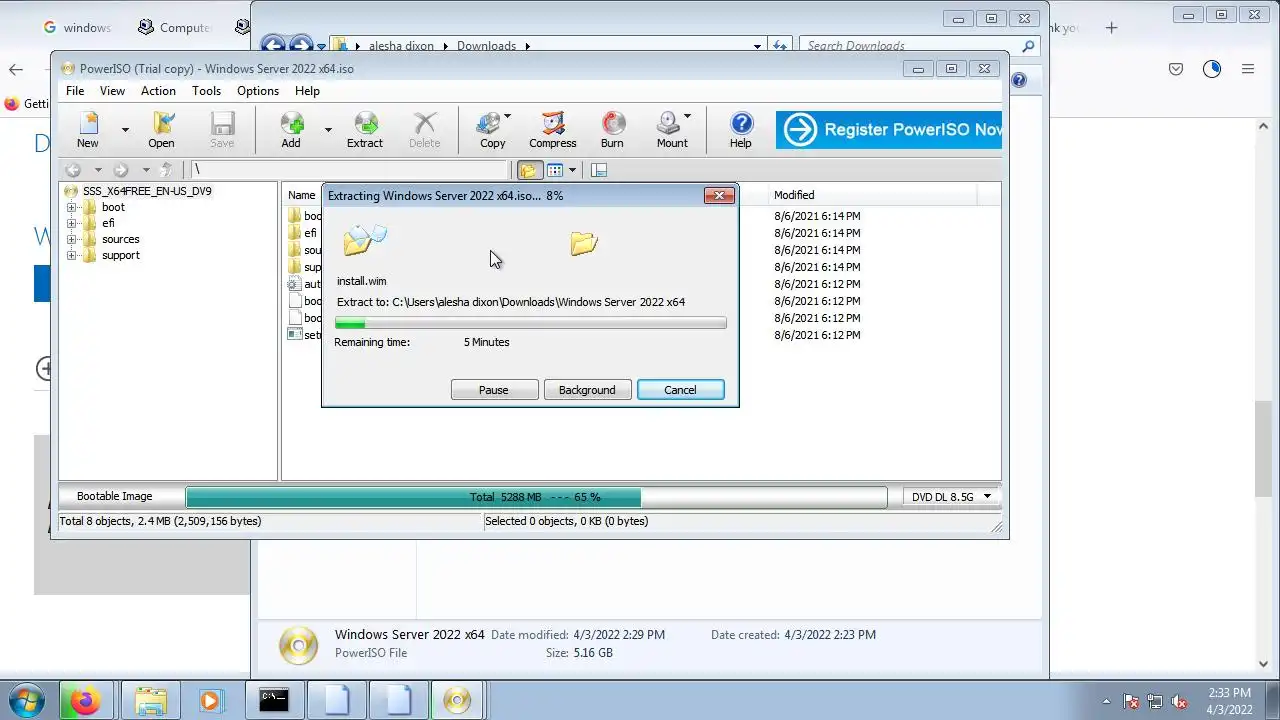Click the PowerISO back navigation arrow
1280x720 pixels.
point(73,170)
